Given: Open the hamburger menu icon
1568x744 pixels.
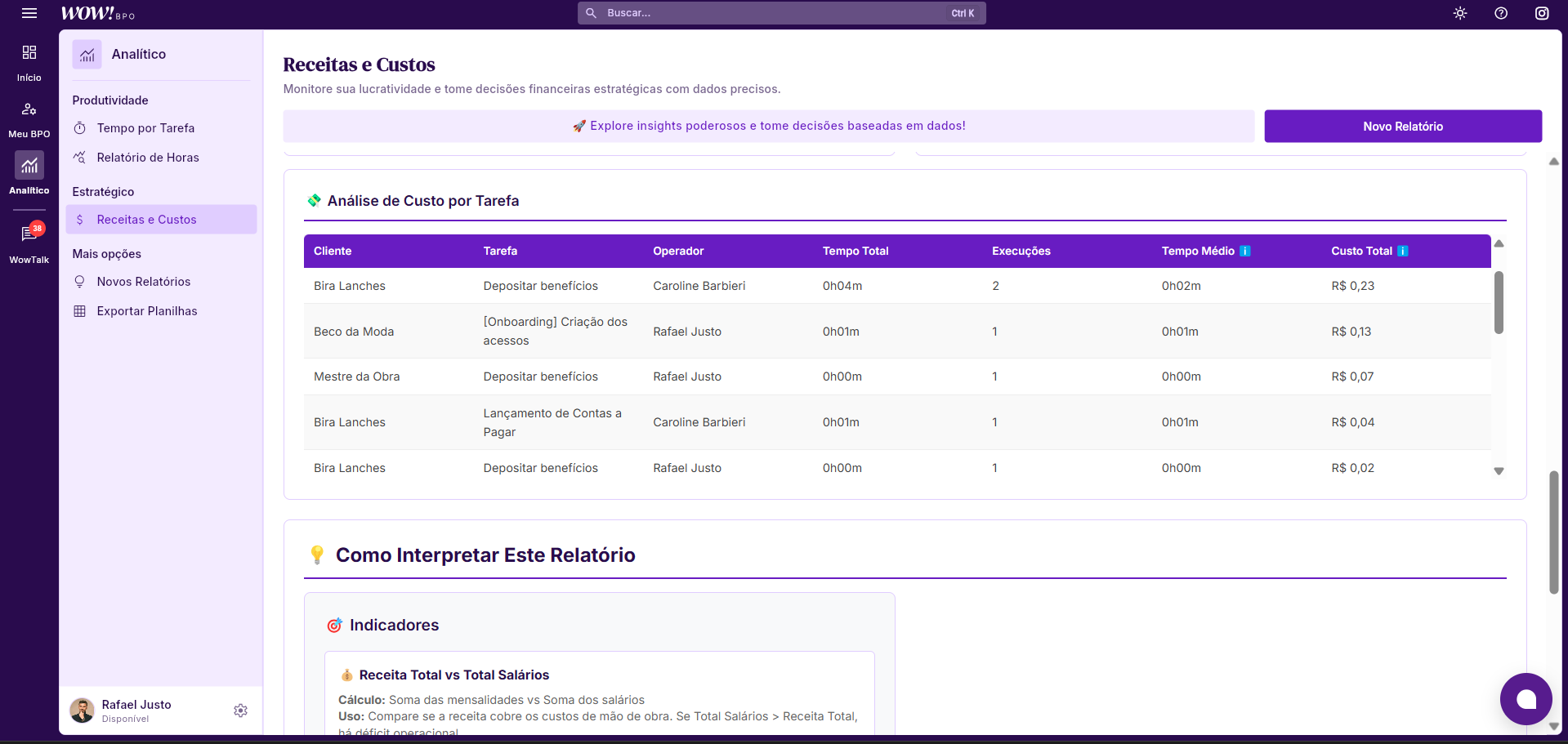Looking at the screenshot, I should [x=29, y=13].
